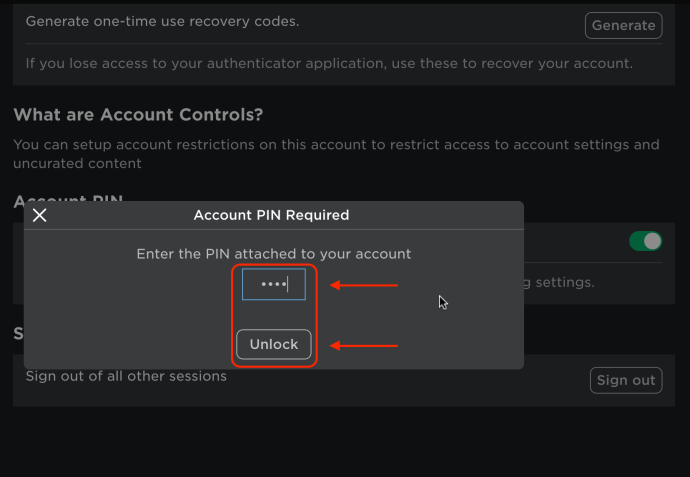The image size is (690, 477).
Task: Click the account restrictions description paragraph
Action: (336, 154)
